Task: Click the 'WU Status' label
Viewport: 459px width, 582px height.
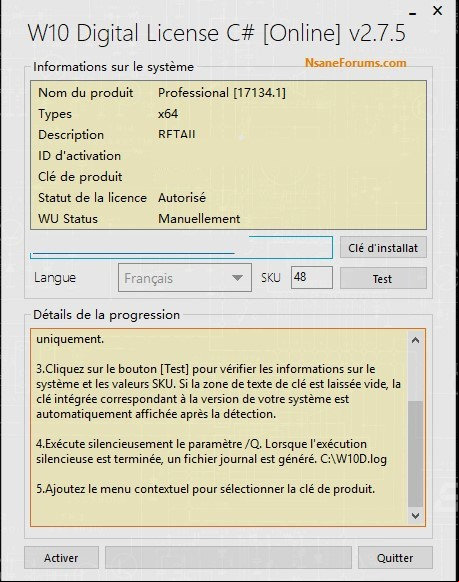Action: [x=68, y=219]
